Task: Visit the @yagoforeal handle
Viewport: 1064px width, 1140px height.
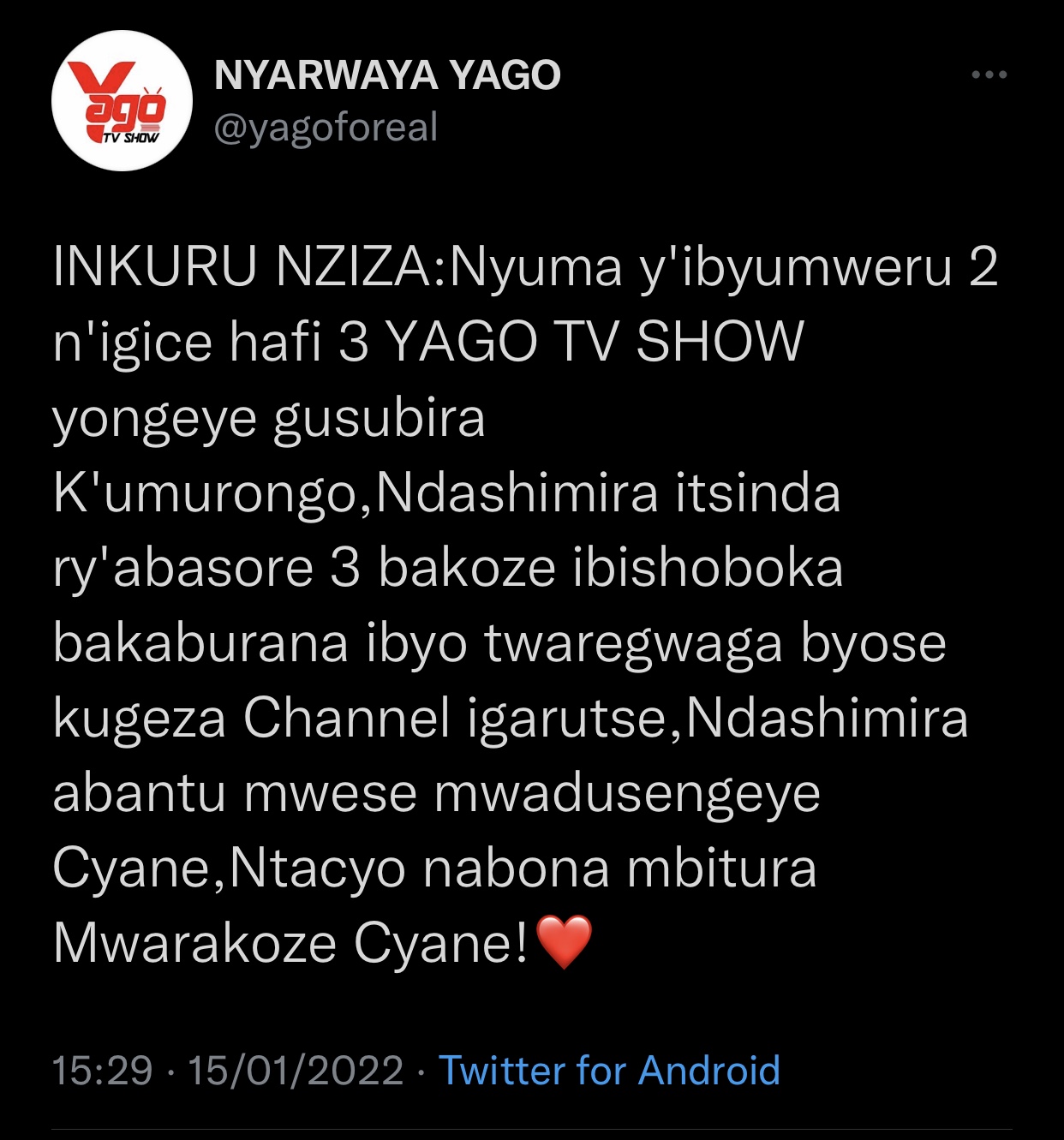Action: (x=326, y=127)
